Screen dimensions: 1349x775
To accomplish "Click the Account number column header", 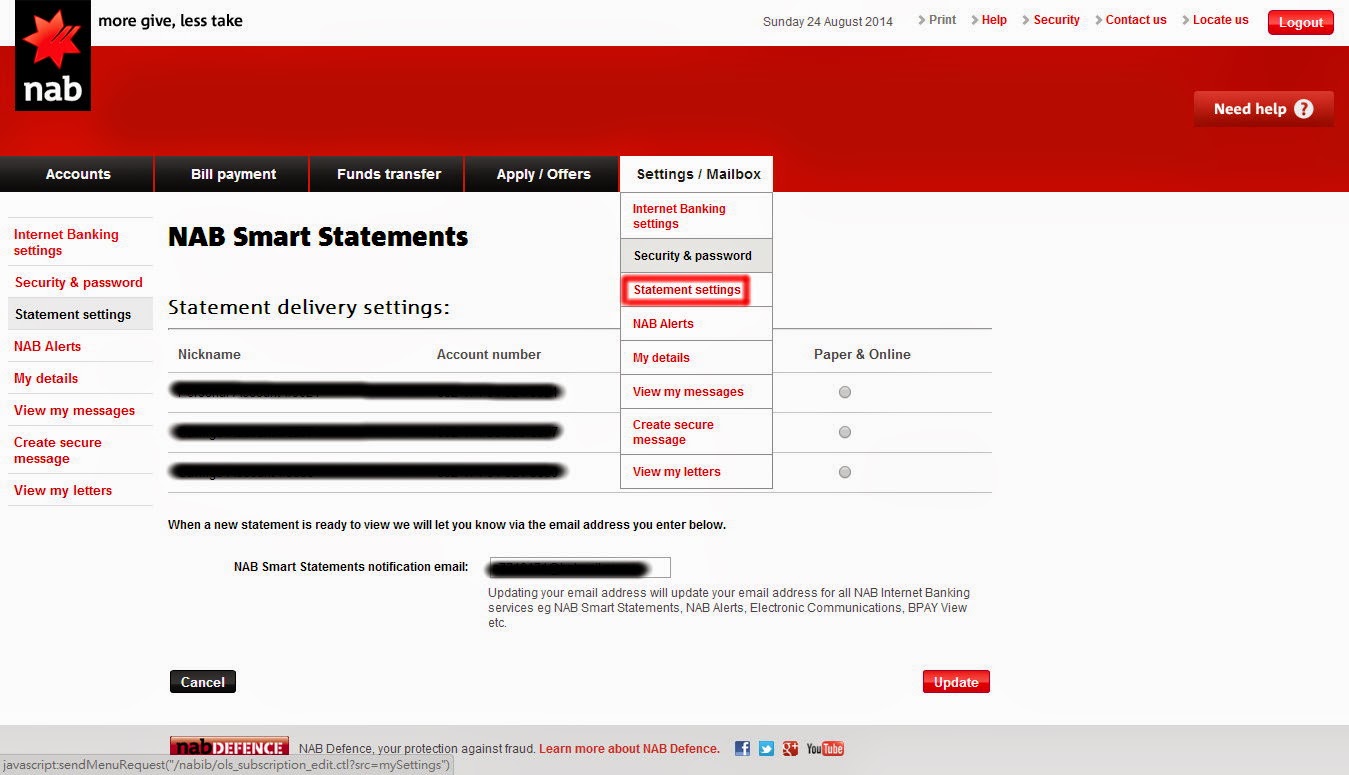I will tap(489, 354).
